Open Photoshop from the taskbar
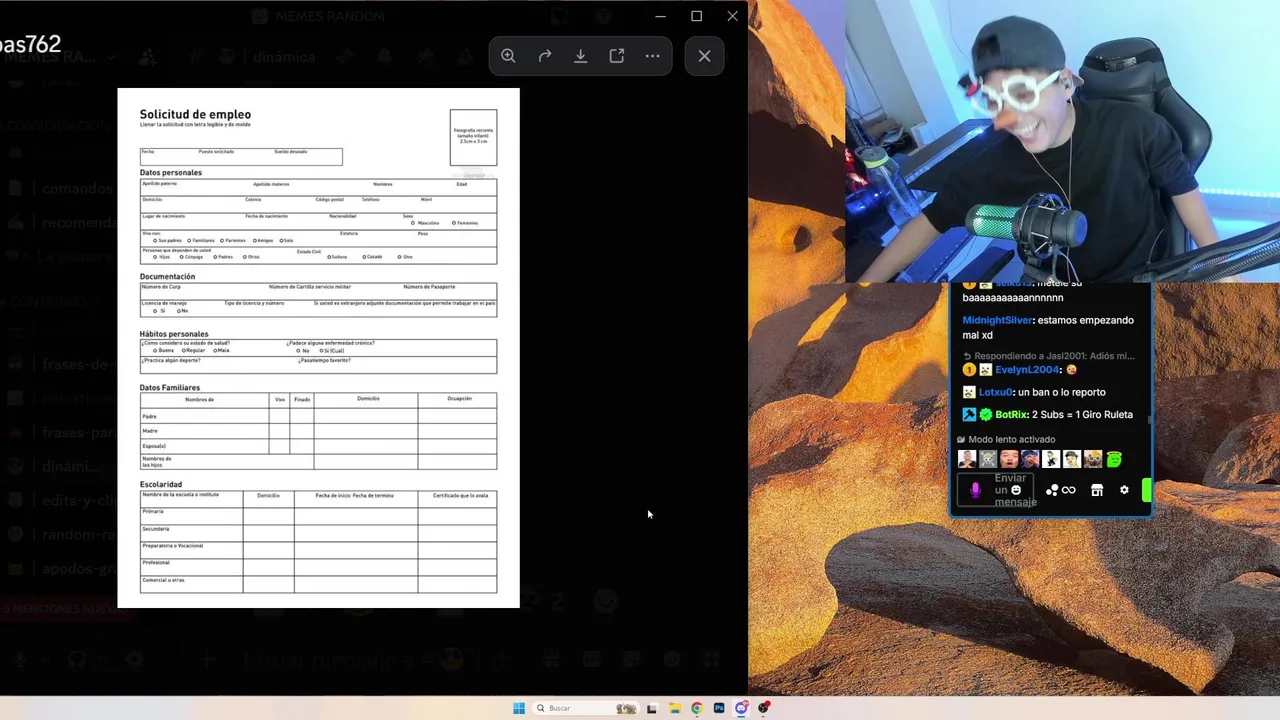Viewport: 1280px width, 720px height. pyautogui.click(x=719, y=708)
